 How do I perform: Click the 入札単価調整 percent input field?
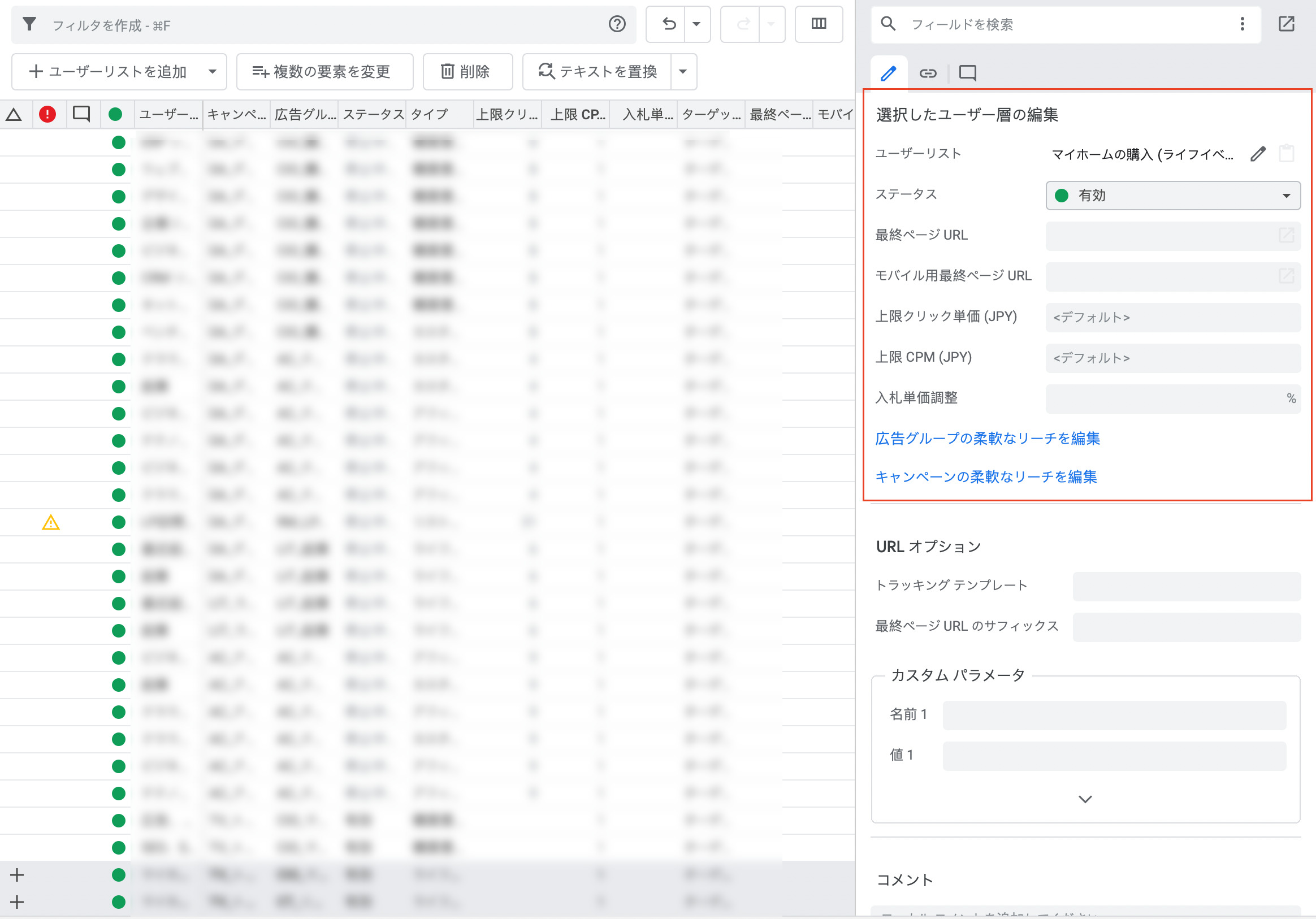coord(1165,399)
